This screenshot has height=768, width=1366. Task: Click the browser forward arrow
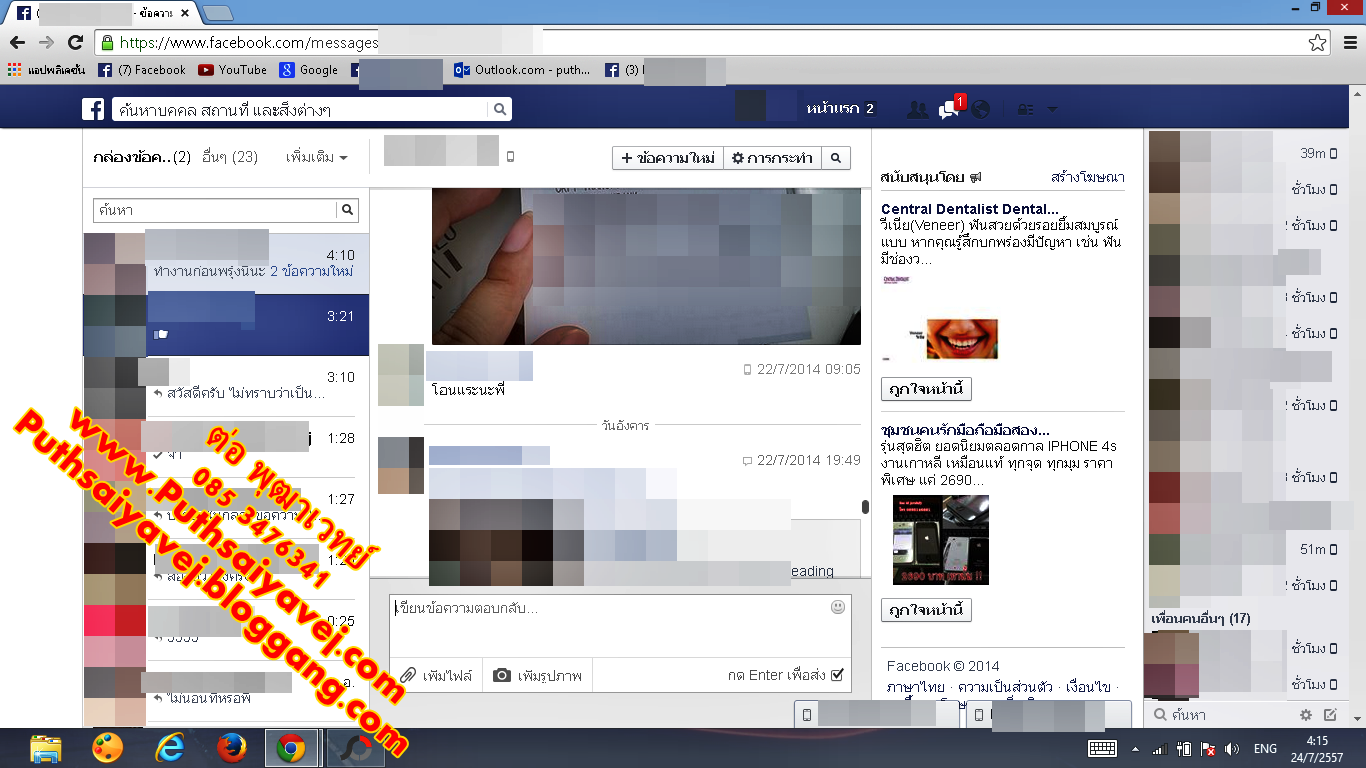(x=46, y=42)
